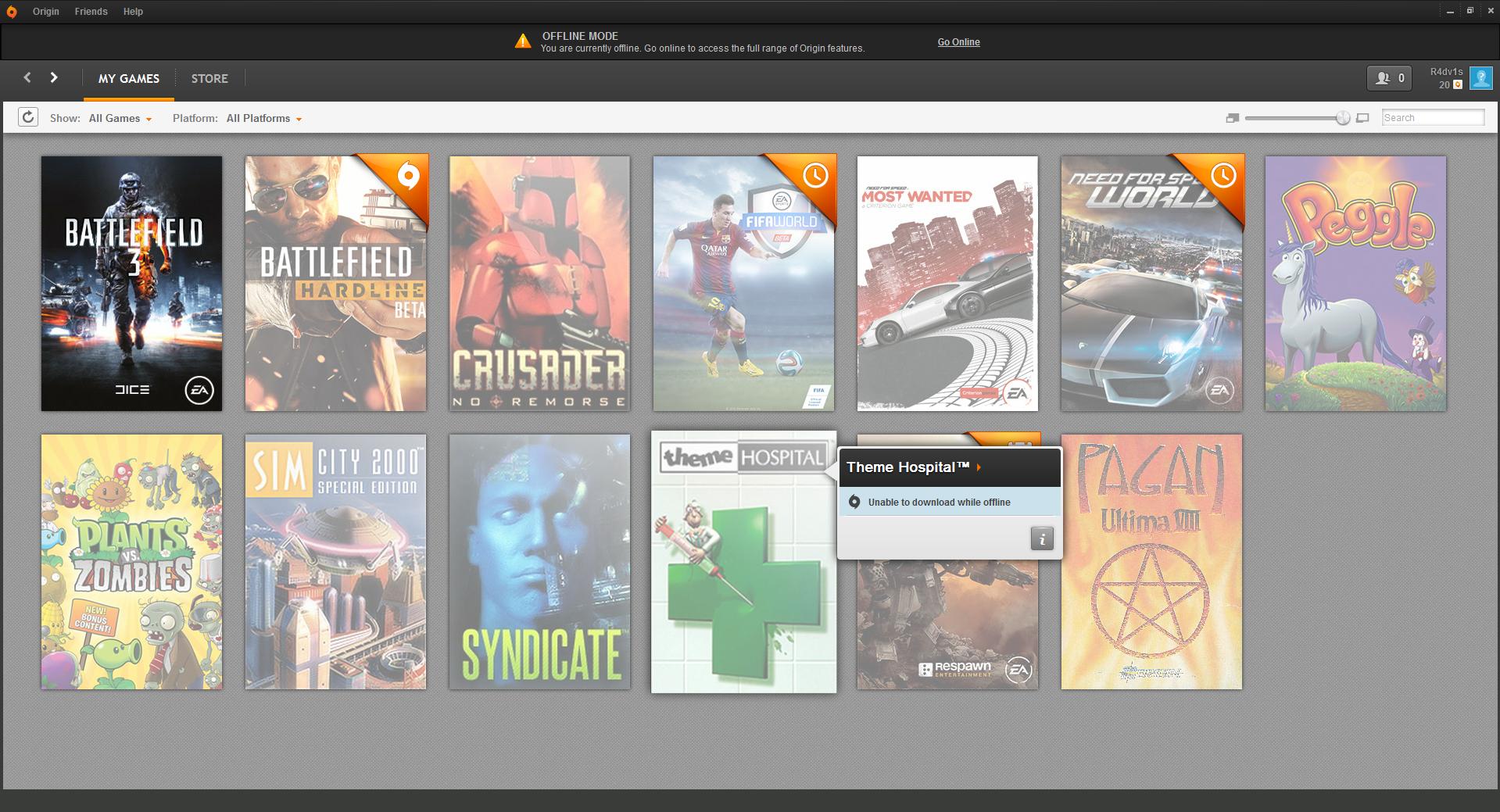Open the Friends menu

(91, 12)
